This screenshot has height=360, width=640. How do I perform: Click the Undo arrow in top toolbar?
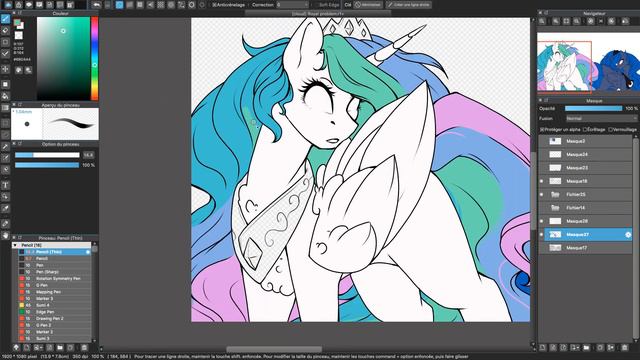pyautogui.click(x=96, y=5)
